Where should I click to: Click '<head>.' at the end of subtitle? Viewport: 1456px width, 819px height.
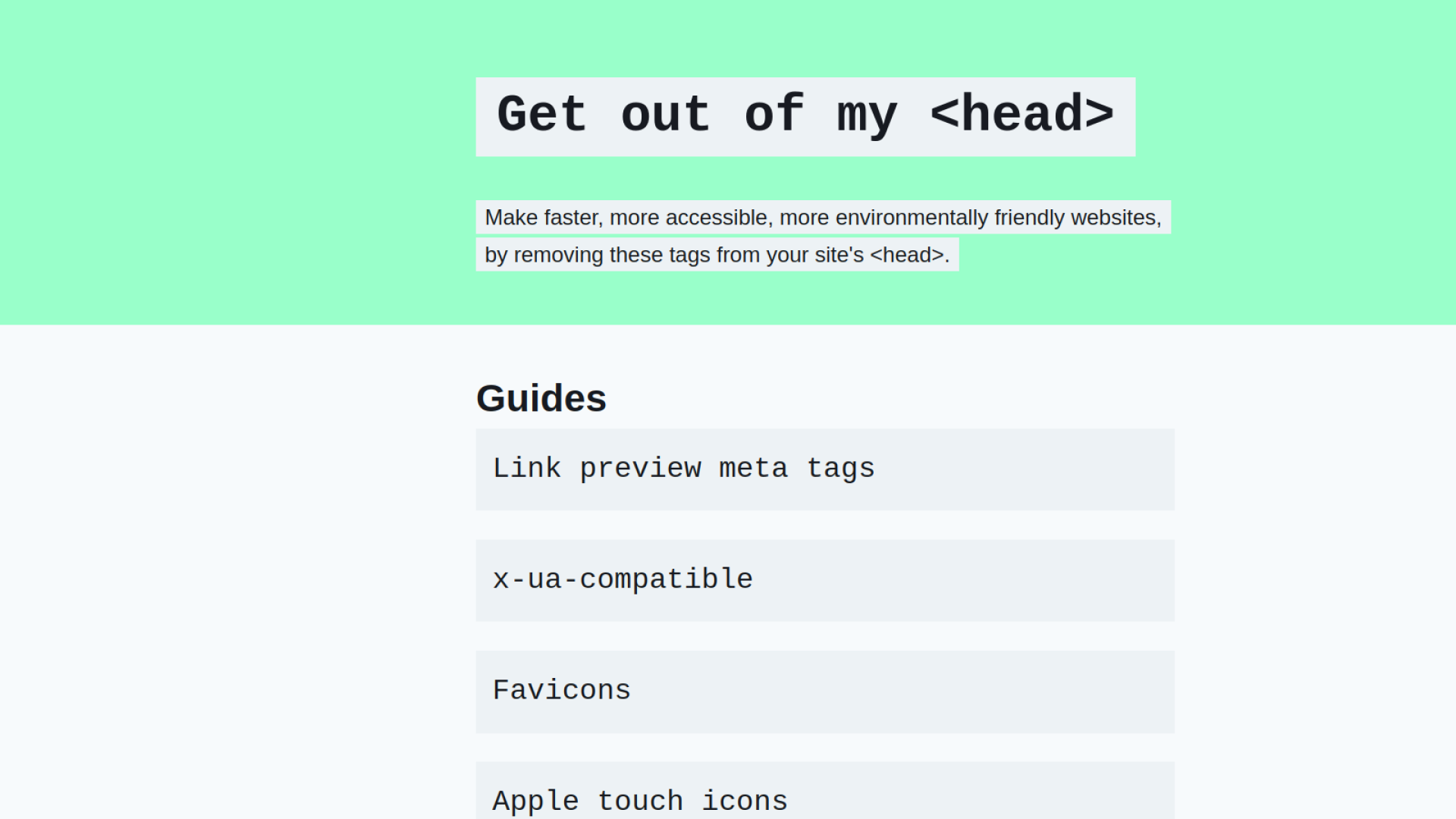pos(909,255)
